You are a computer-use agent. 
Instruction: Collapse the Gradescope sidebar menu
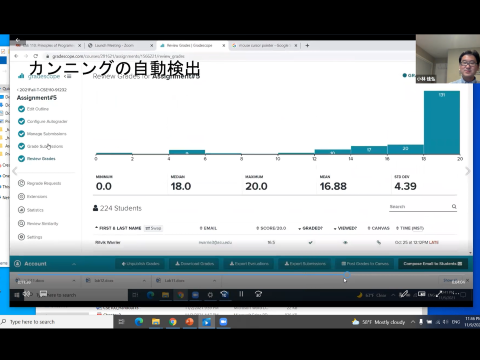(68, 76)
